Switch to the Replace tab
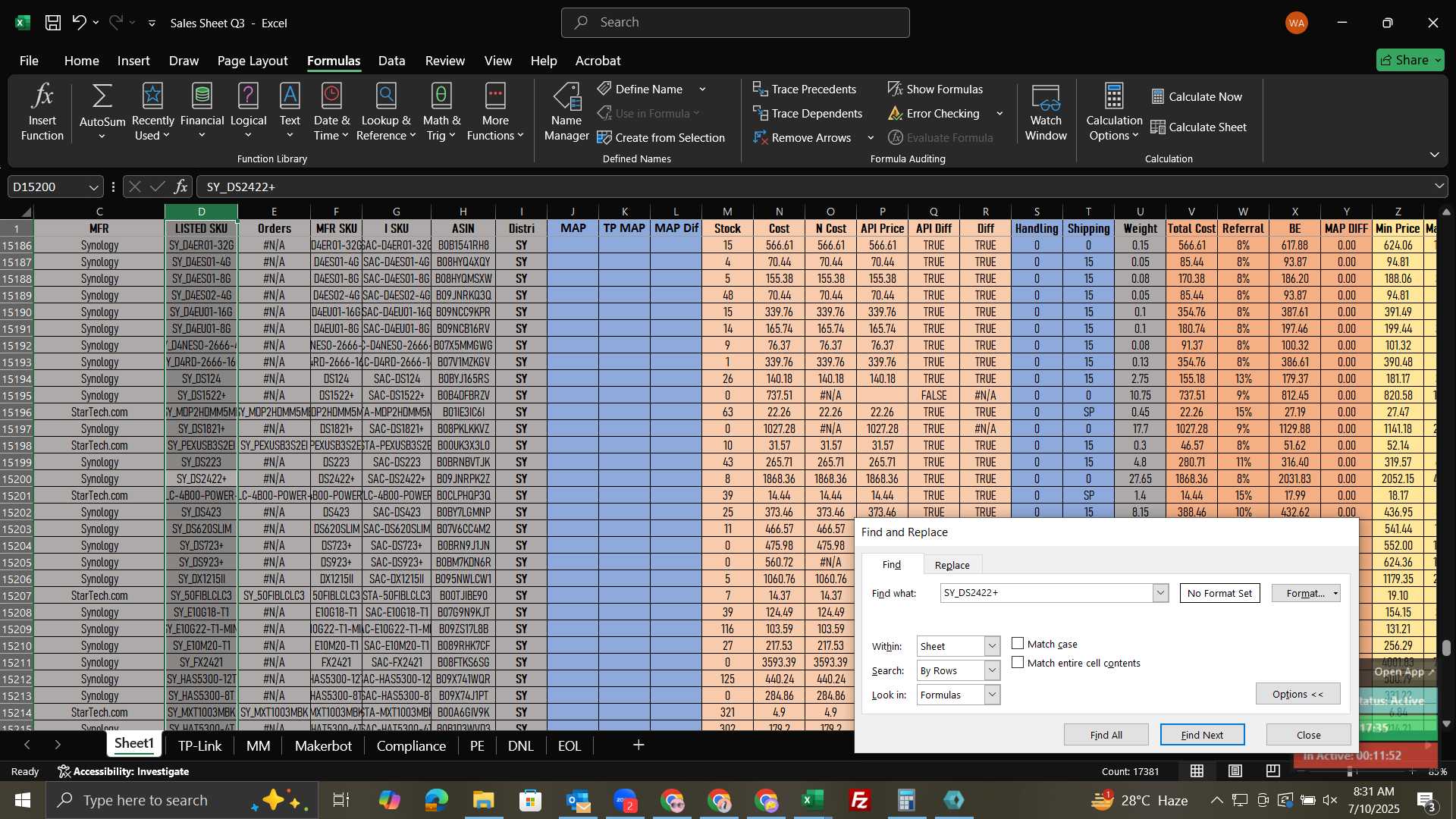This screenshot has height=819, width=1456. click(952, 565)
